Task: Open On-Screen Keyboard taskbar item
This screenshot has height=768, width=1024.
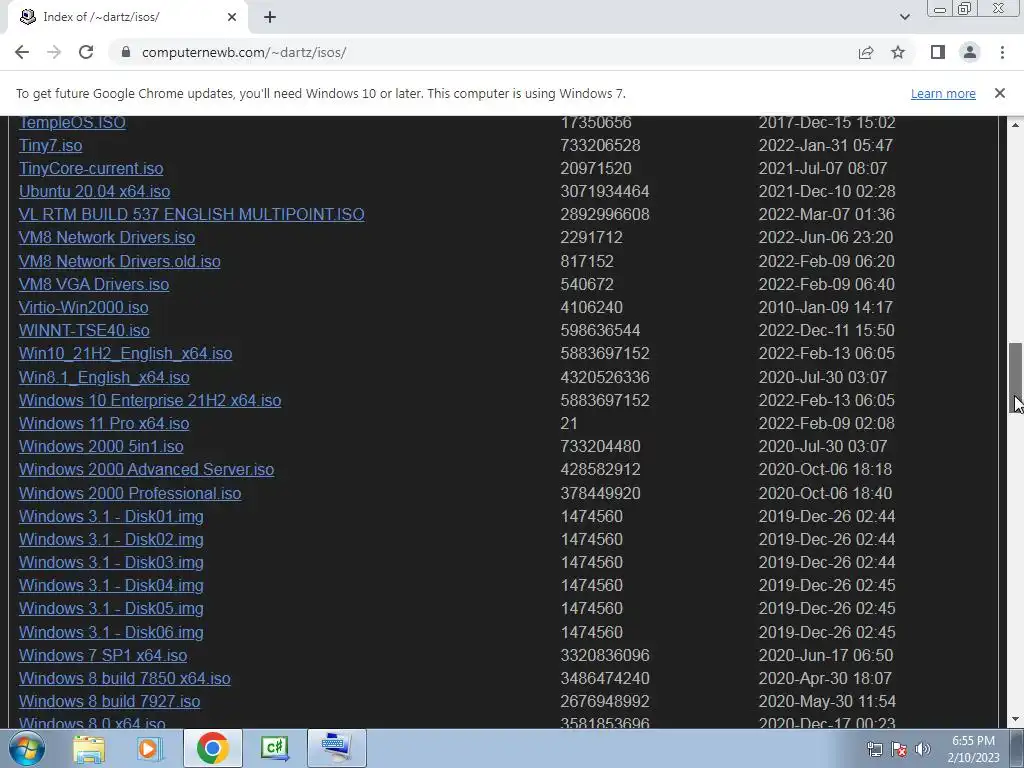Action: tap(336, 748)
